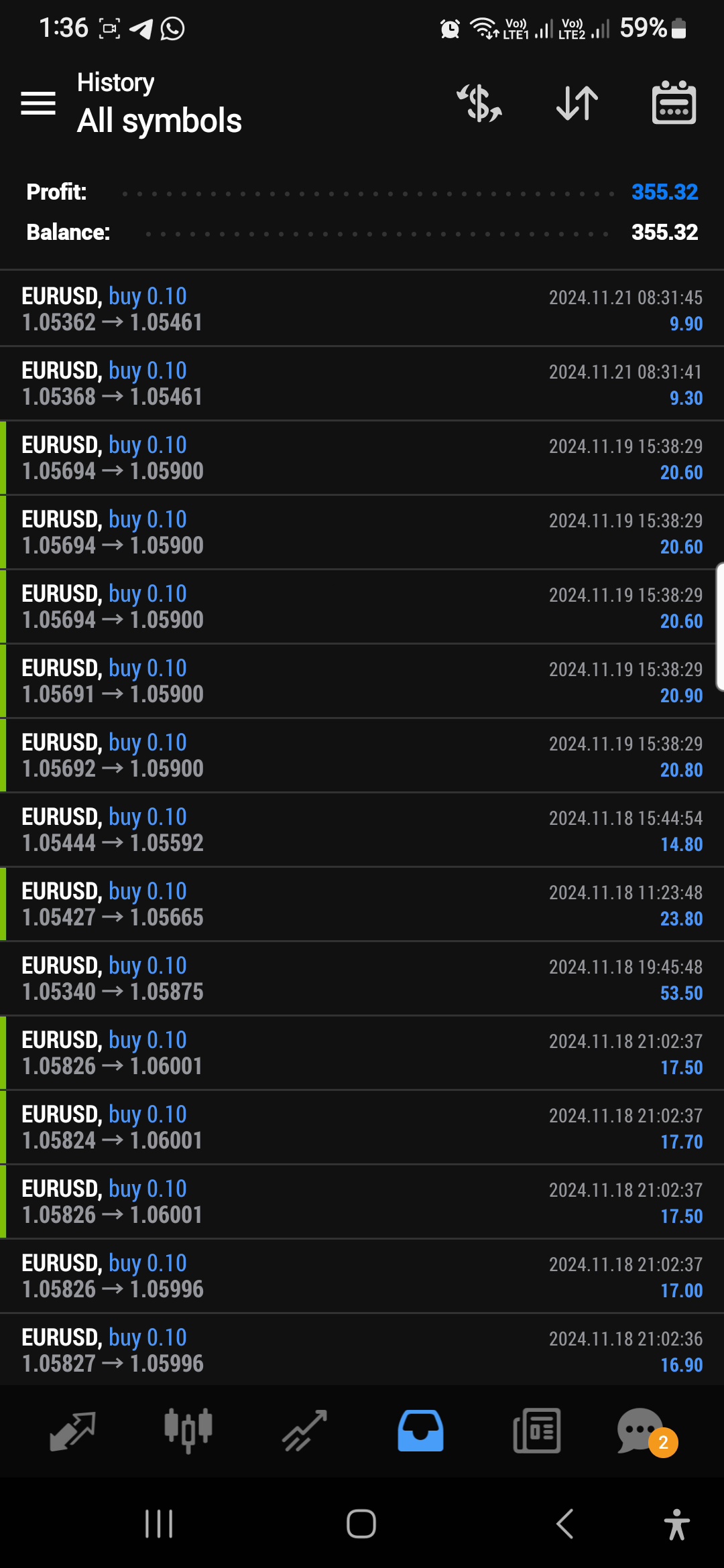Expand the 16.90 profit trade row
724x1568 pixels.
pyautogui.click(x=362, y=1350)
